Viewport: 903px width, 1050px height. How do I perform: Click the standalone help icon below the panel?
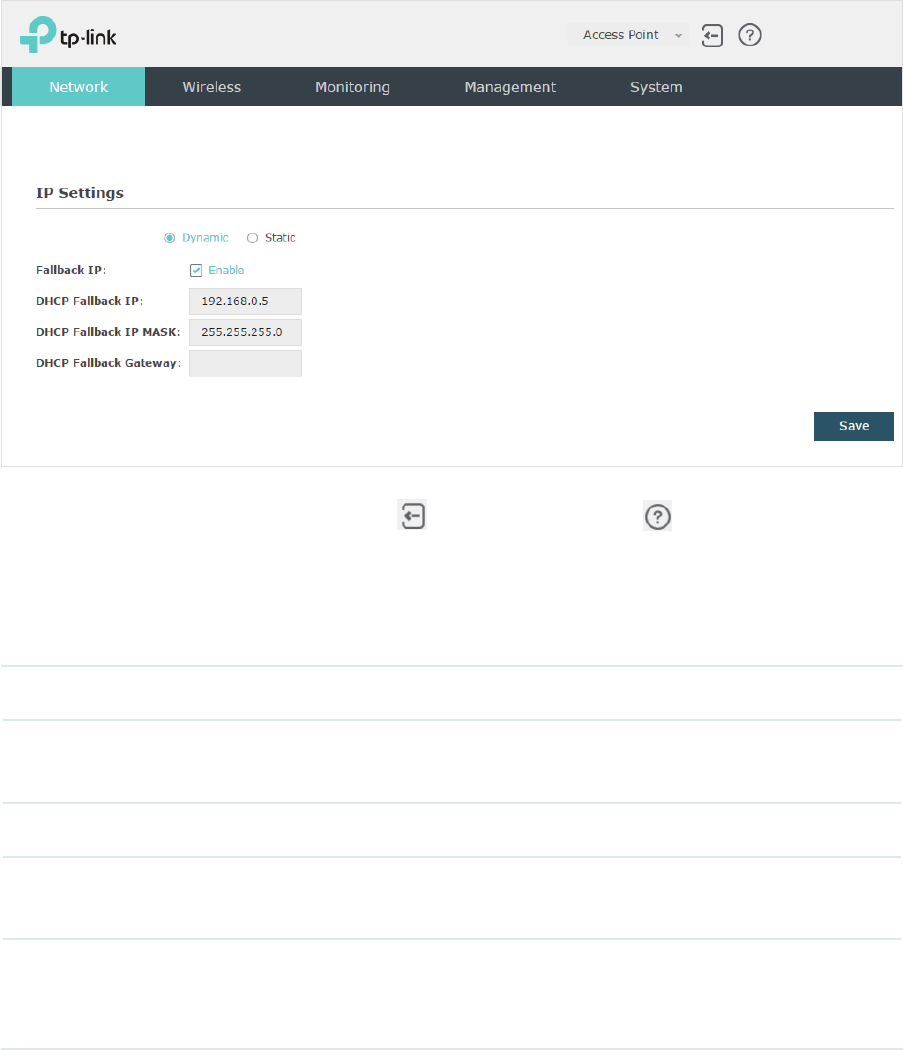(x=657, y=516)
